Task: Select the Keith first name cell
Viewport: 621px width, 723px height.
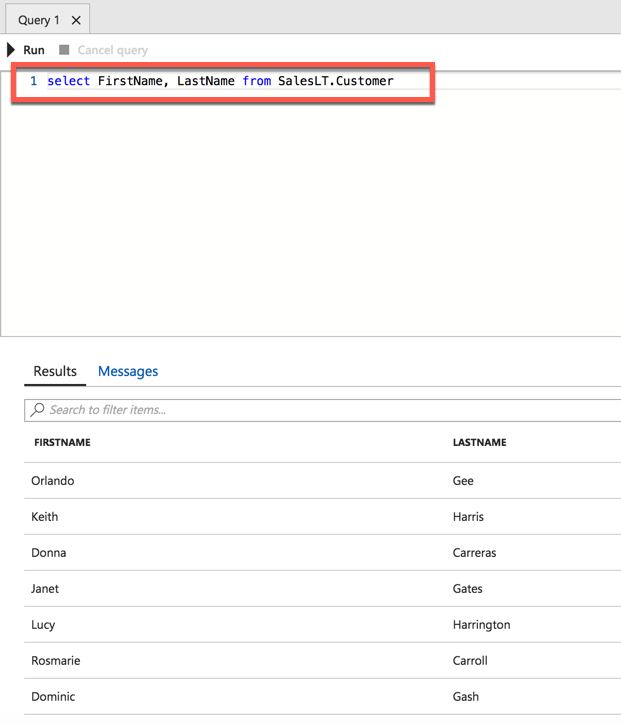Action: point(45,517)
